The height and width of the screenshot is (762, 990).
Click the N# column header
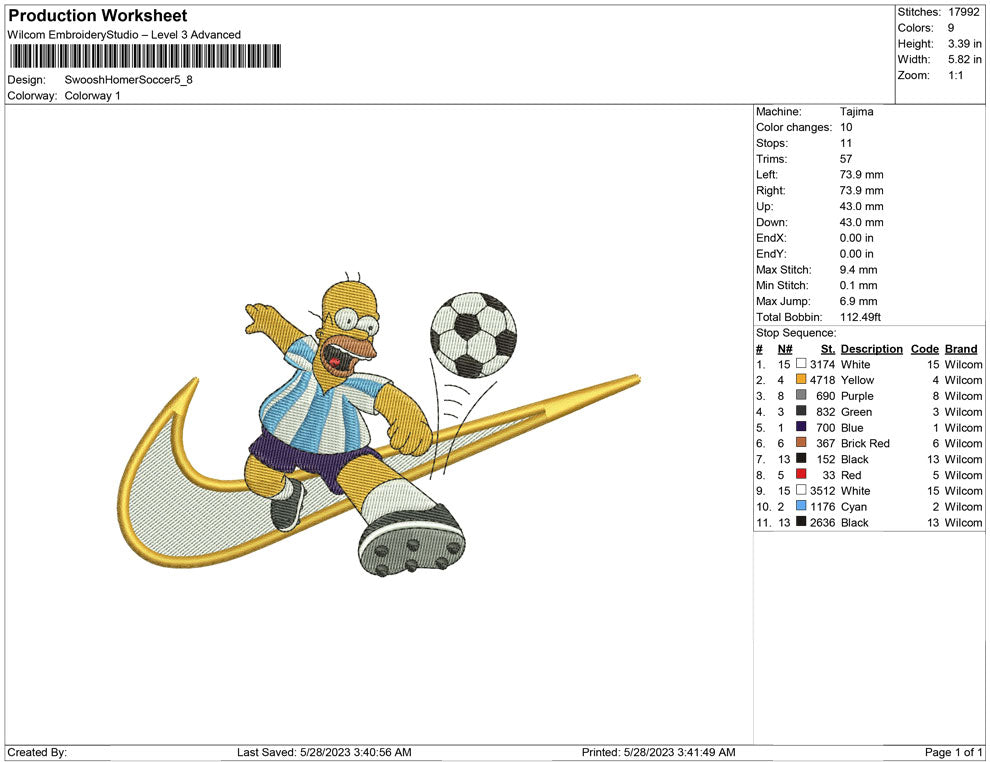tap(785, 348)
